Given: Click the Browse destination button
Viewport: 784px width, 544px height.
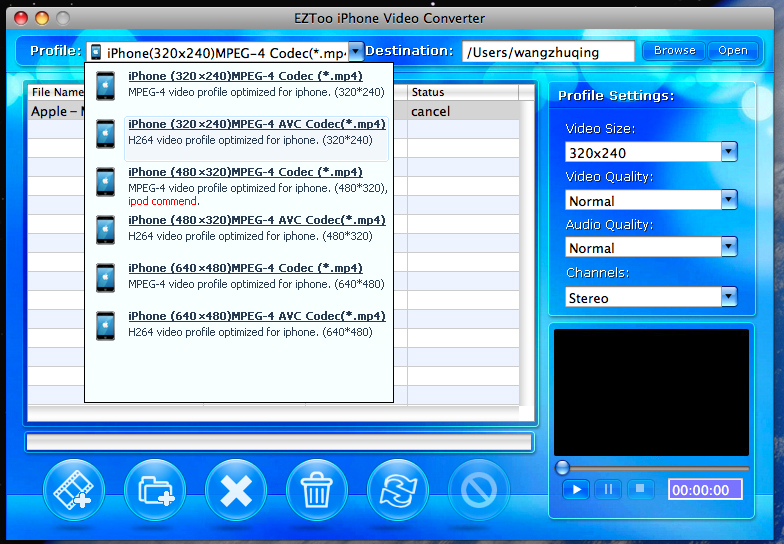Looking at the screenshot, I should tap(674, 50).
